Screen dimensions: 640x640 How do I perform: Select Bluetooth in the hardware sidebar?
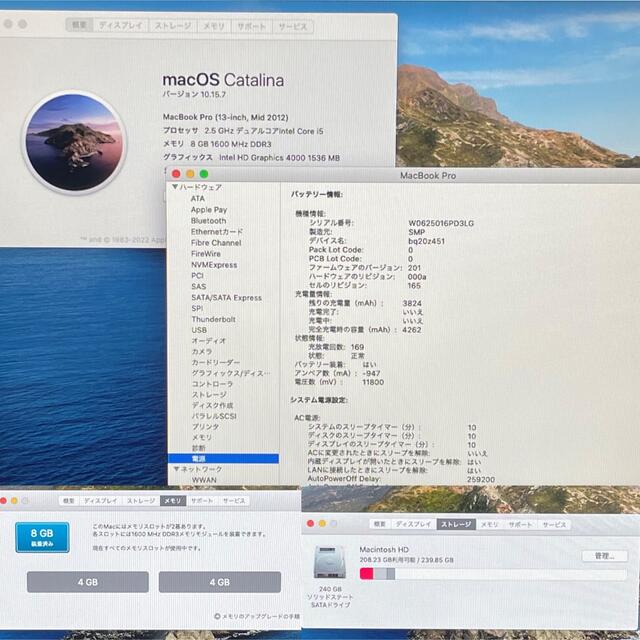[x=209, y=221]
